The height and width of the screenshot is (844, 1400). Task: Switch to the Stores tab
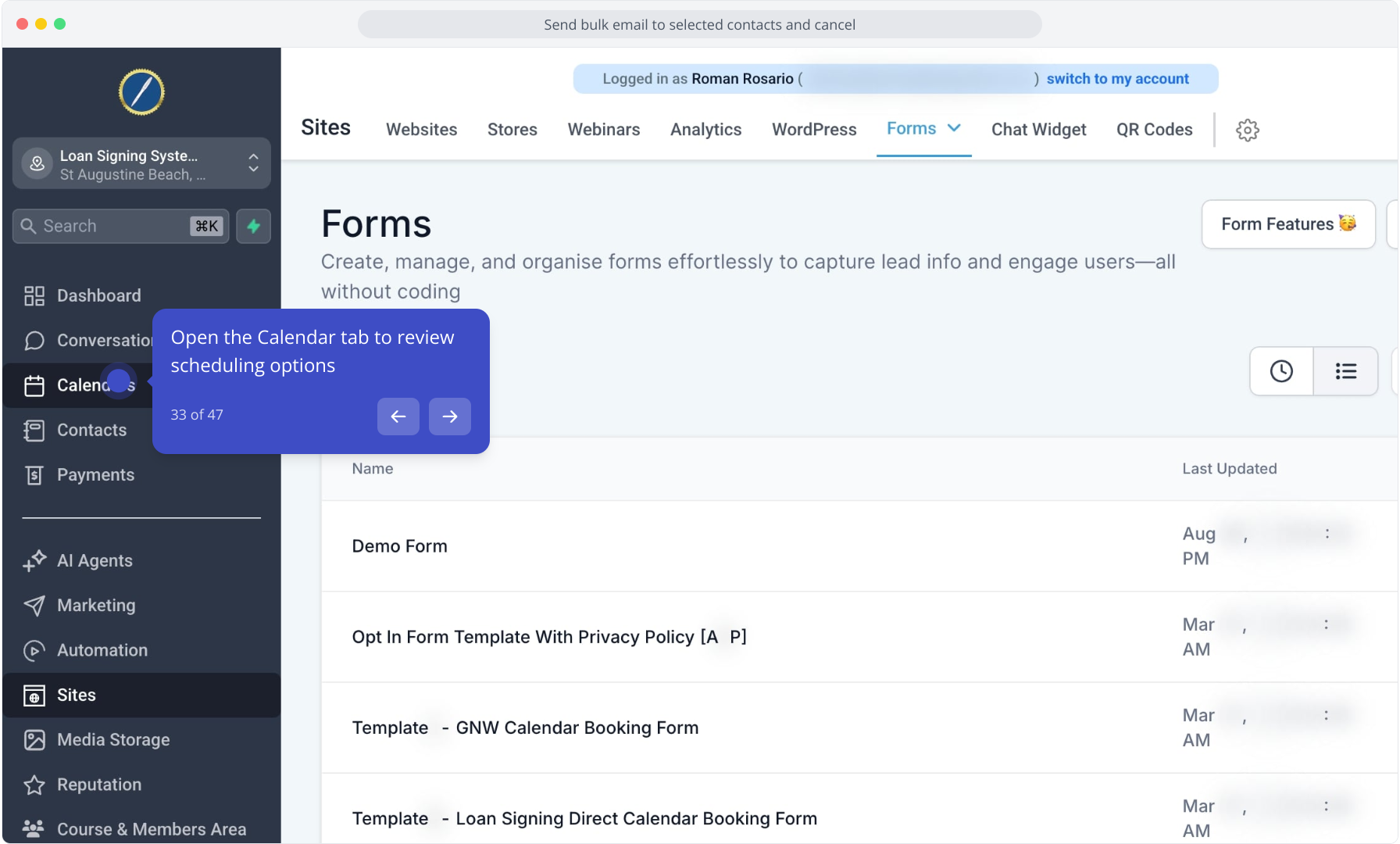[x=512, y=130]
